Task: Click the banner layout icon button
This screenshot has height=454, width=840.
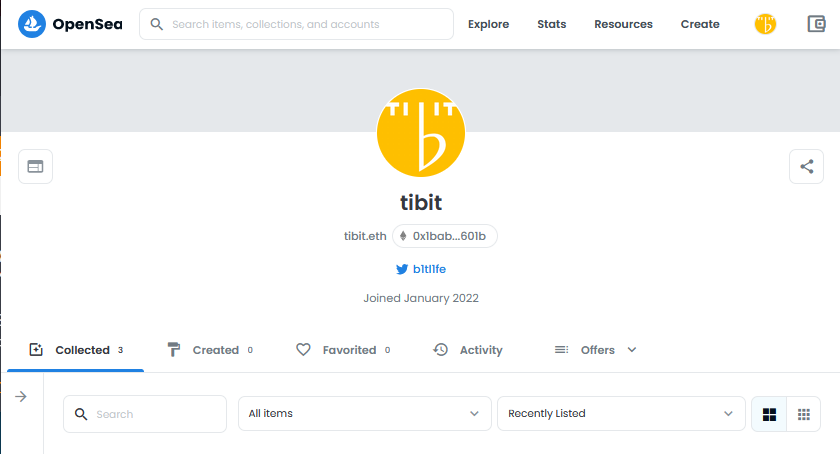Action: coord(35,166)
